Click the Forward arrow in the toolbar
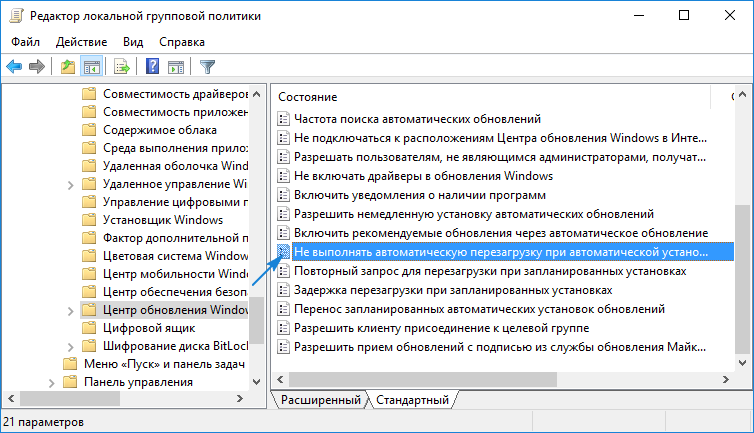754x433 pixels. click(x=37, y=67)
